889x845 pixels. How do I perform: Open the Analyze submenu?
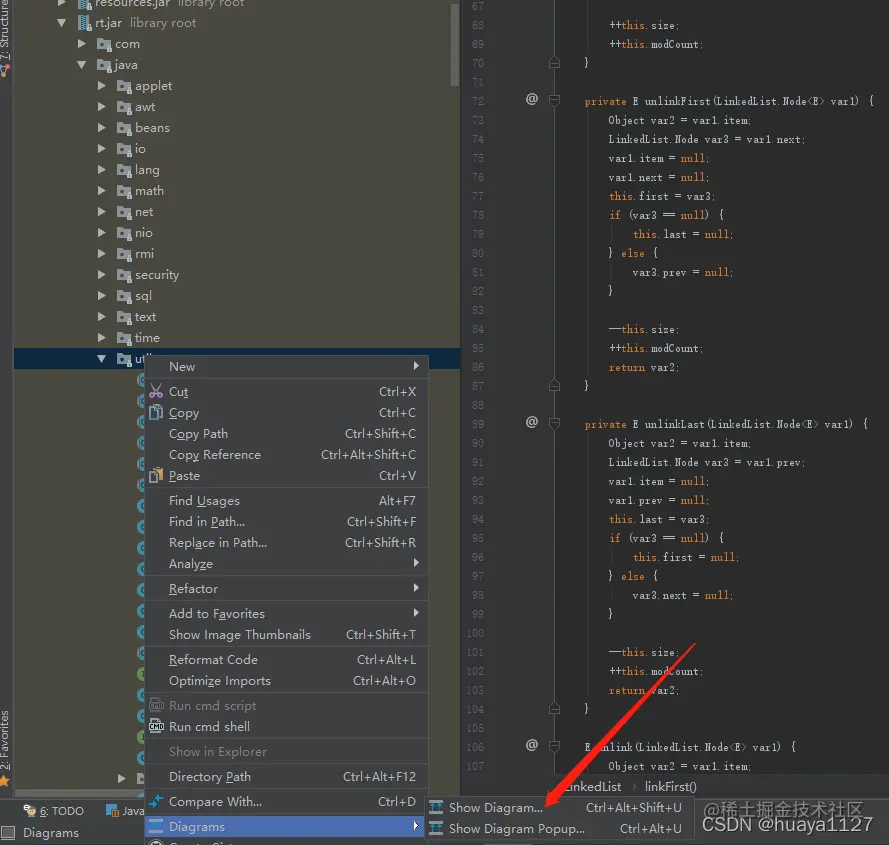pyautogui.click(x=286, y=564)
